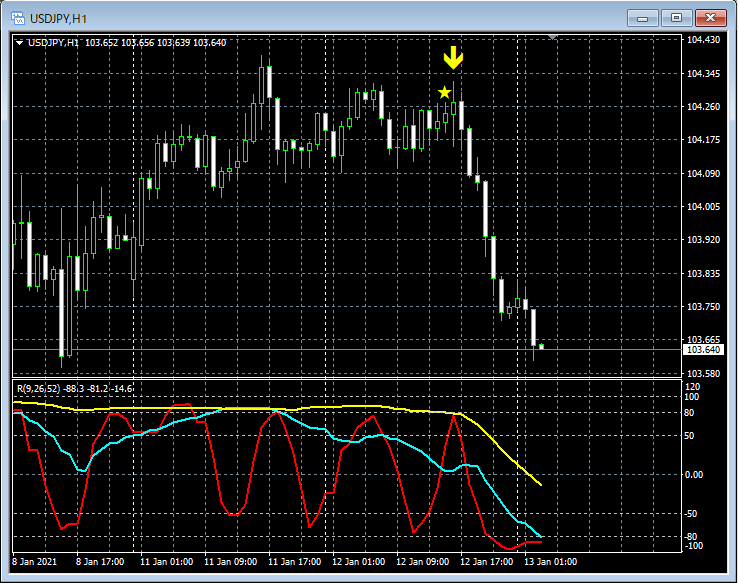
Task: Click the grey chart shift triangle marker
Action: pyautogui.click(x=554, y=36)
